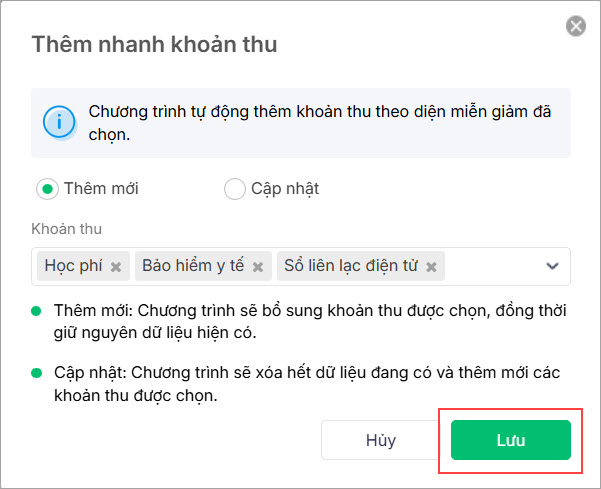Viewport: 601px width, 489px height.
Task: Expand the Khoản thu dropdown arrow
Action: (x=551, y=266)
